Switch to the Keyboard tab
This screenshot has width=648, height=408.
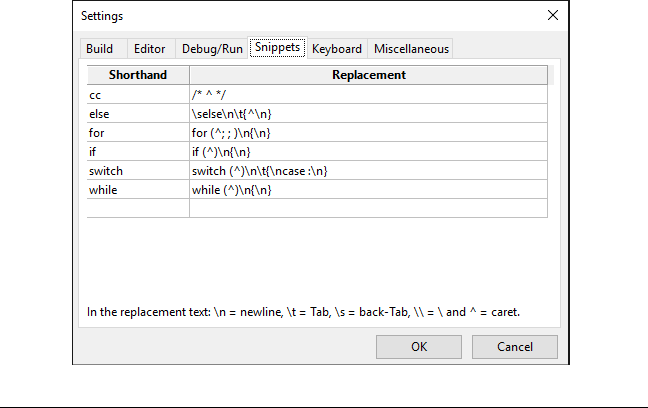tap(337, 48)
